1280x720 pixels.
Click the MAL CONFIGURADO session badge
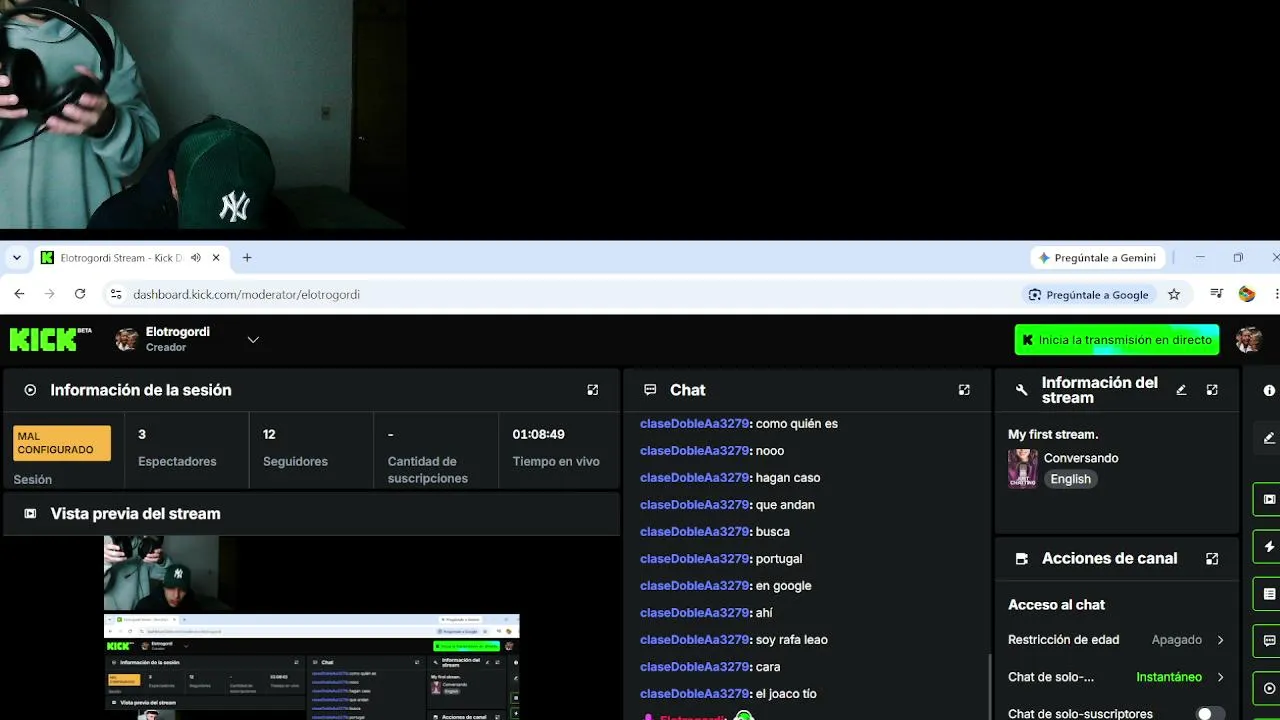tap(62, 443)
